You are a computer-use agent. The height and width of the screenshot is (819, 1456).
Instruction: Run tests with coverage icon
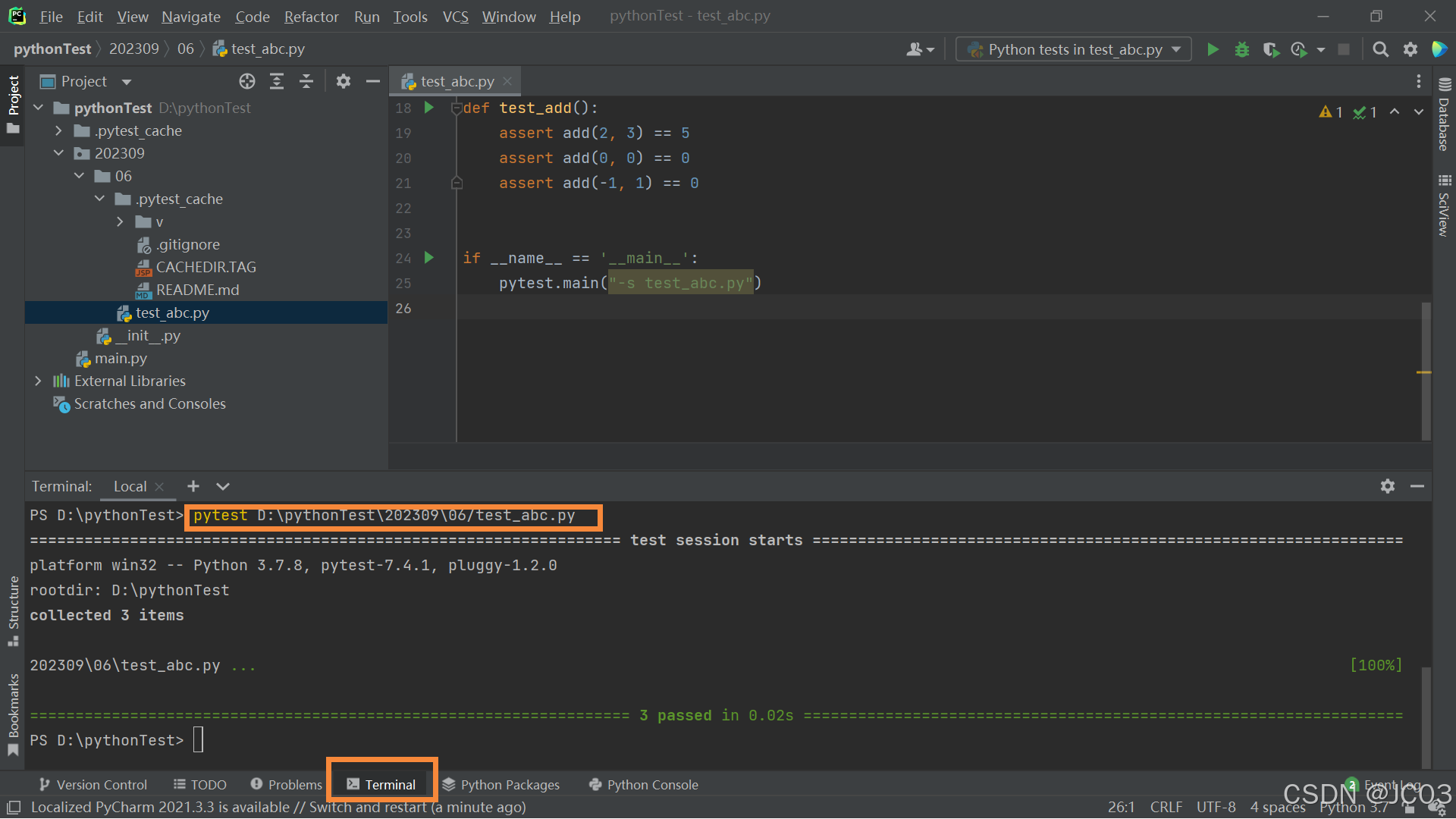1271,49
